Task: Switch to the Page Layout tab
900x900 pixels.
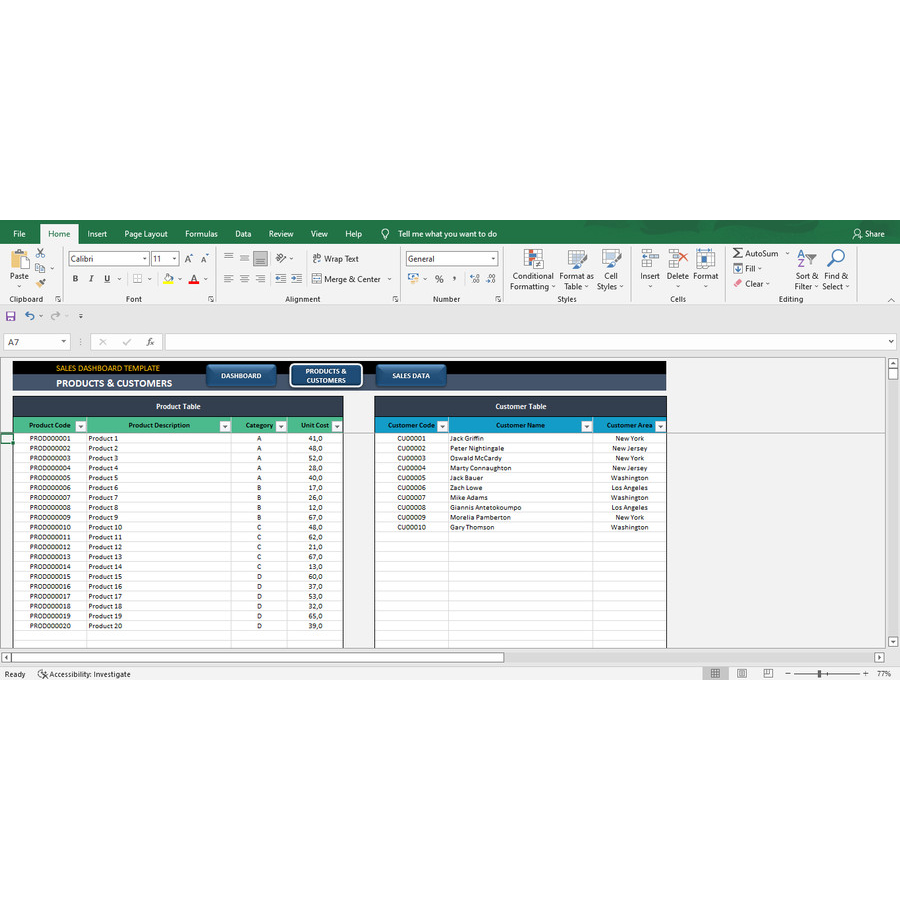Action: point(146,234)
